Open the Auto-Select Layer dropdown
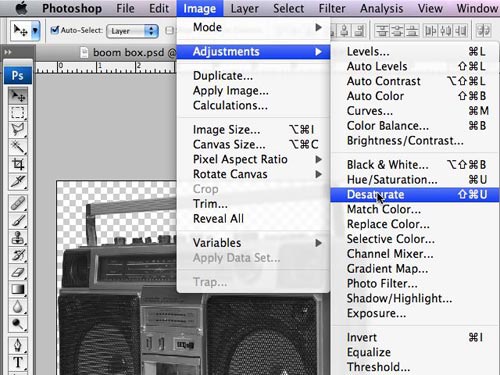This screenshot has width=500, height=375. coord(132,31)
